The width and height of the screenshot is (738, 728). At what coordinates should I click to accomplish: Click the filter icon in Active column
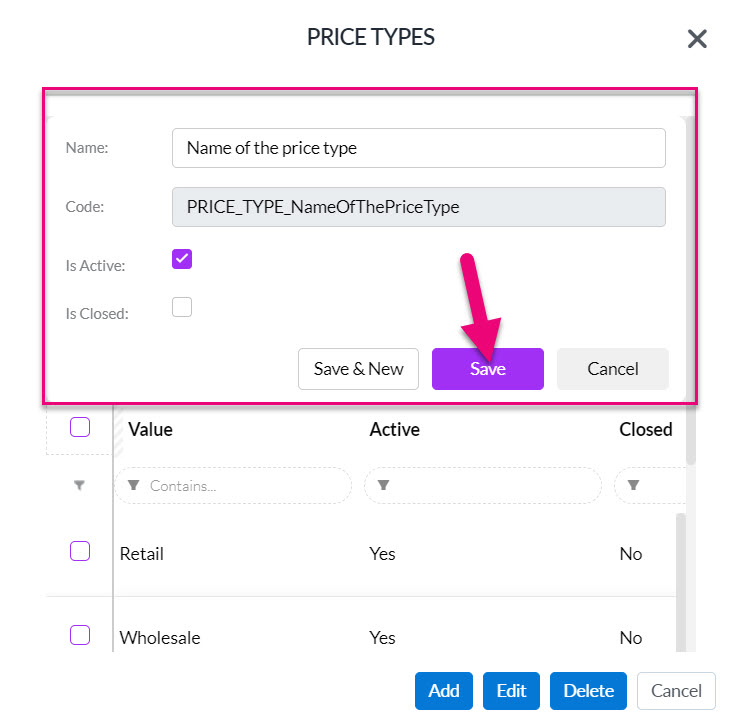pyautogui.click(x=384, y=485)
